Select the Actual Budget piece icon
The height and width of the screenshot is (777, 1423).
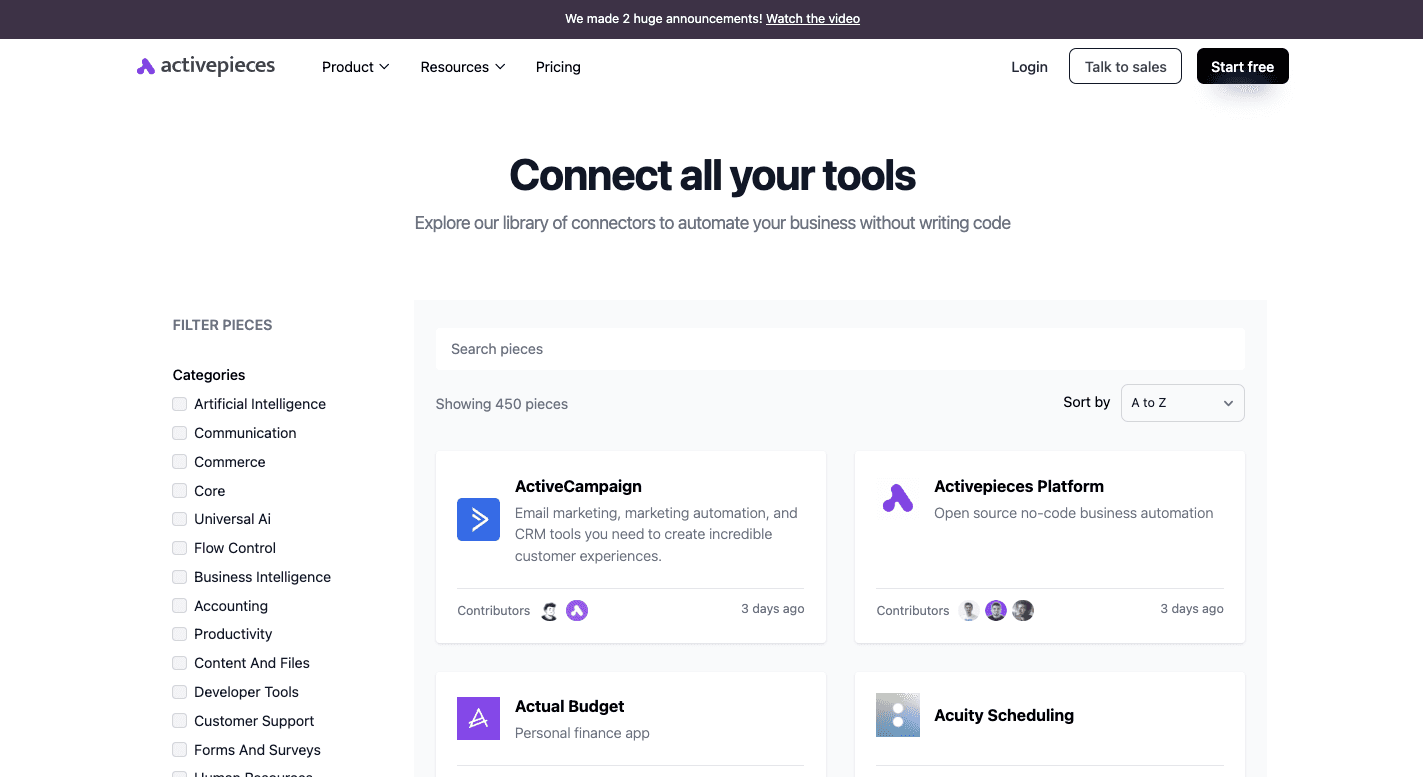[478, 718]
